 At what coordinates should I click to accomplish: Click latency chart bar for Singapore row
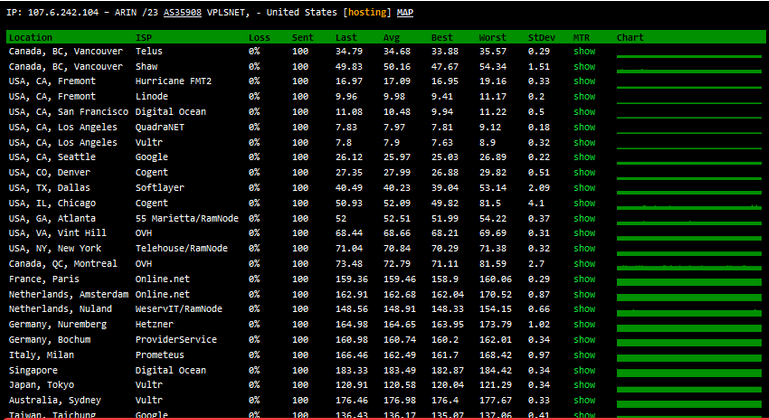click(689, 373)
